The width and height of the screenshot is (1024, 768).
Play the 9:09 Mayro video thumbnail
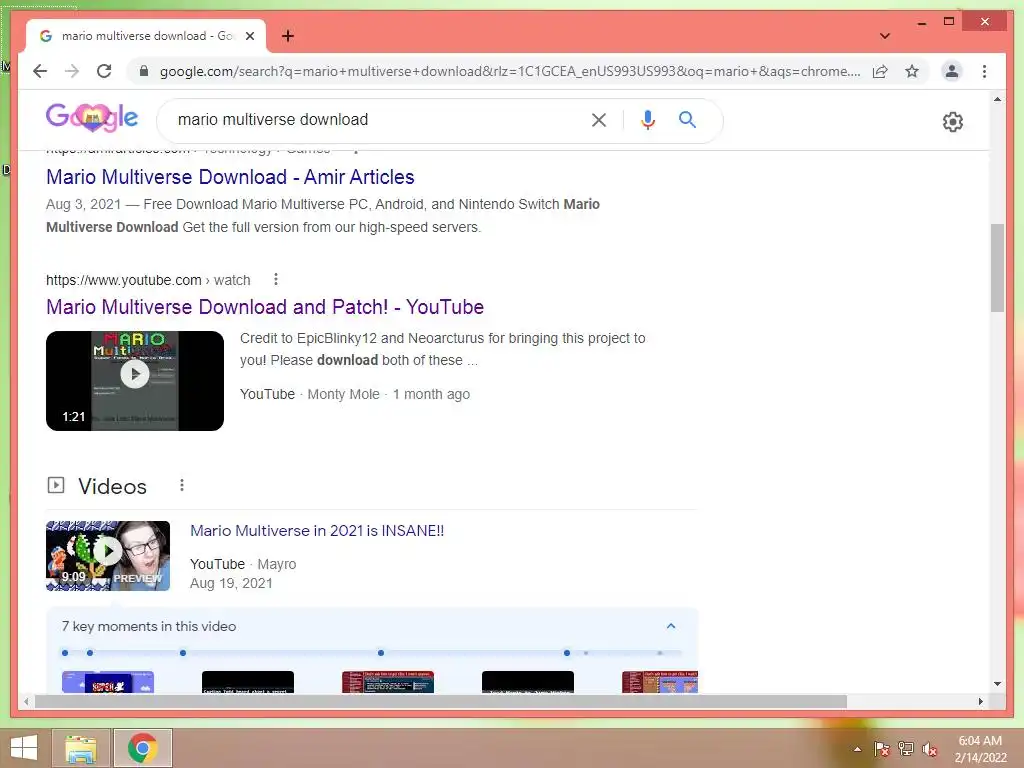pos(108,556)
